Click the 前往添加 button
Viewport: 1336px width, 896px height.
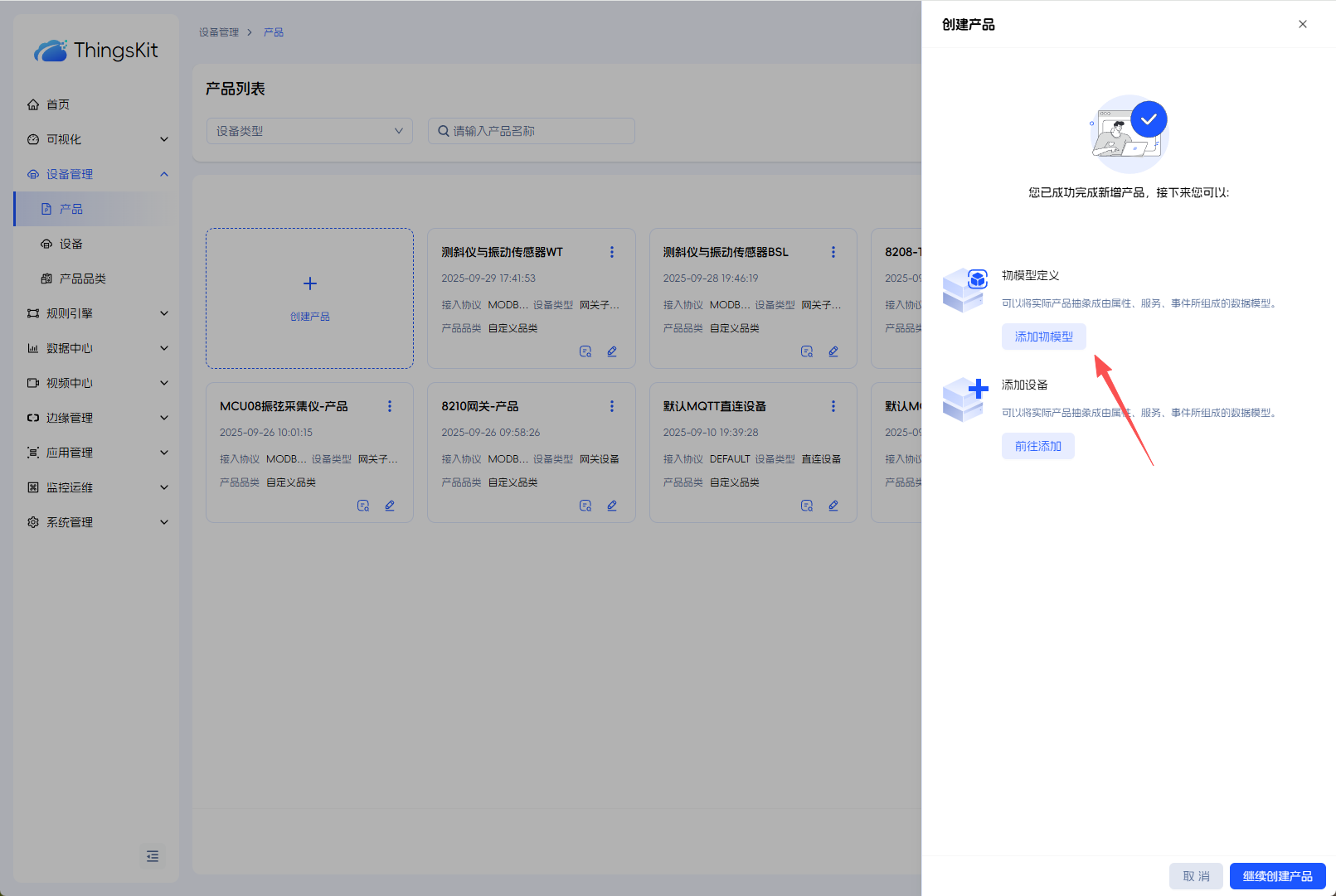[x=1037, y=446]
